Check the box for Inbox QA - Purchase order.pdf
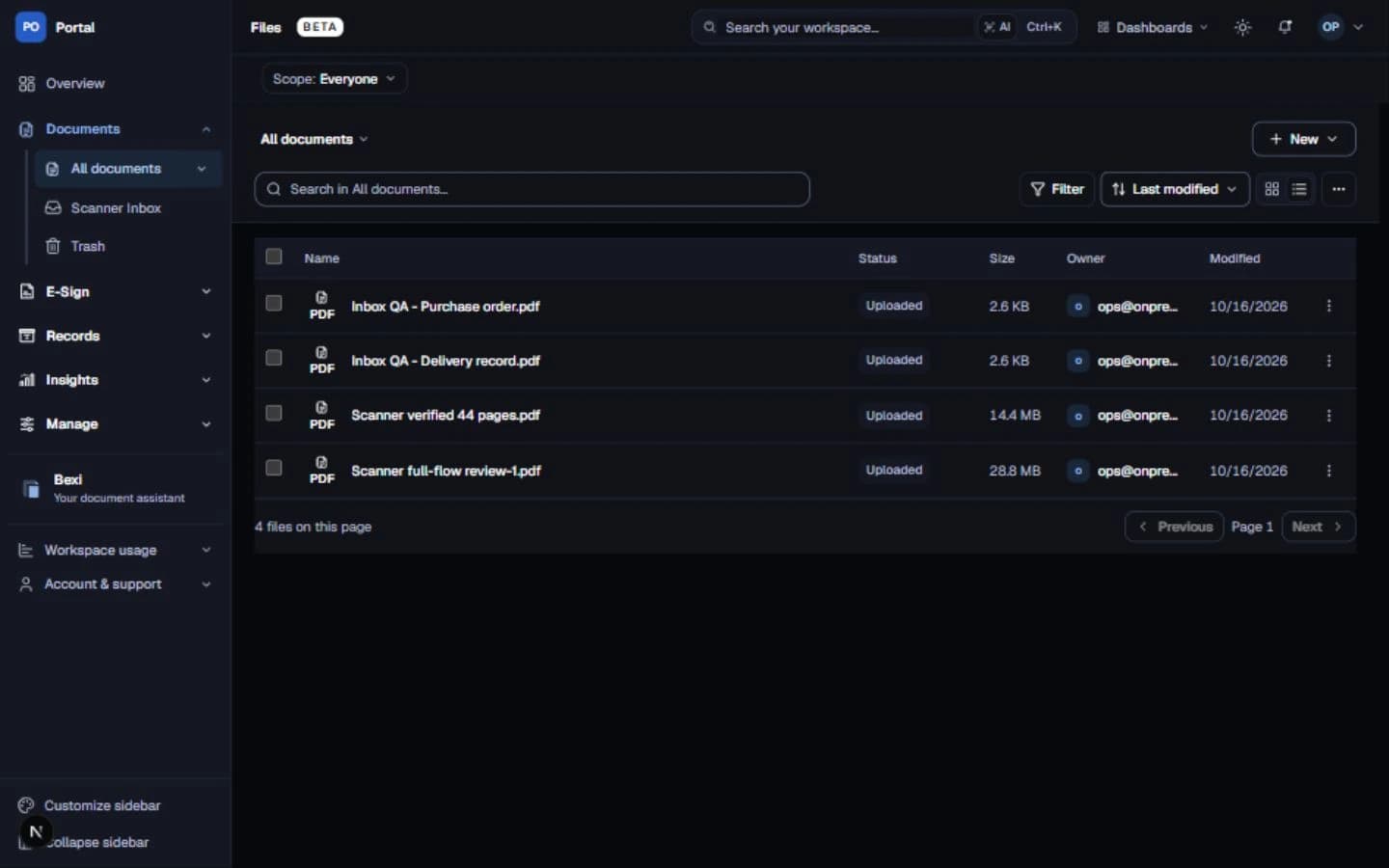This screenshot has height=868, width=1389. pyautogui.click(x=274, y=303)
